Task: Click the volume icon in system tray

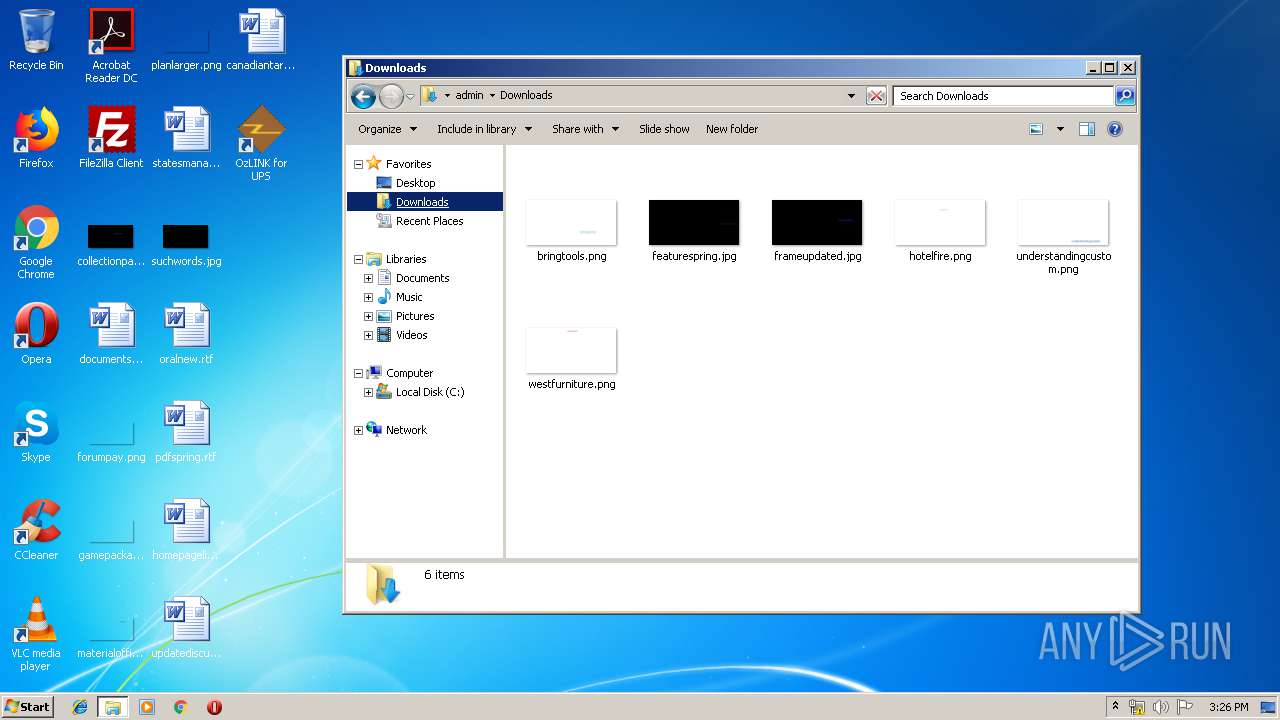Action: [x=1161, y=707]
